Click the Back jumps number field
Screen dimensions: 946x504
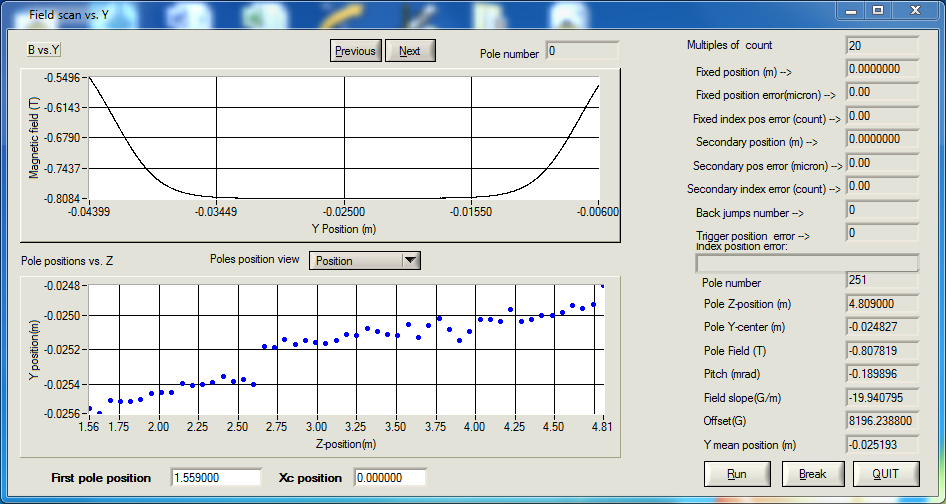click(x=881, y=210)
